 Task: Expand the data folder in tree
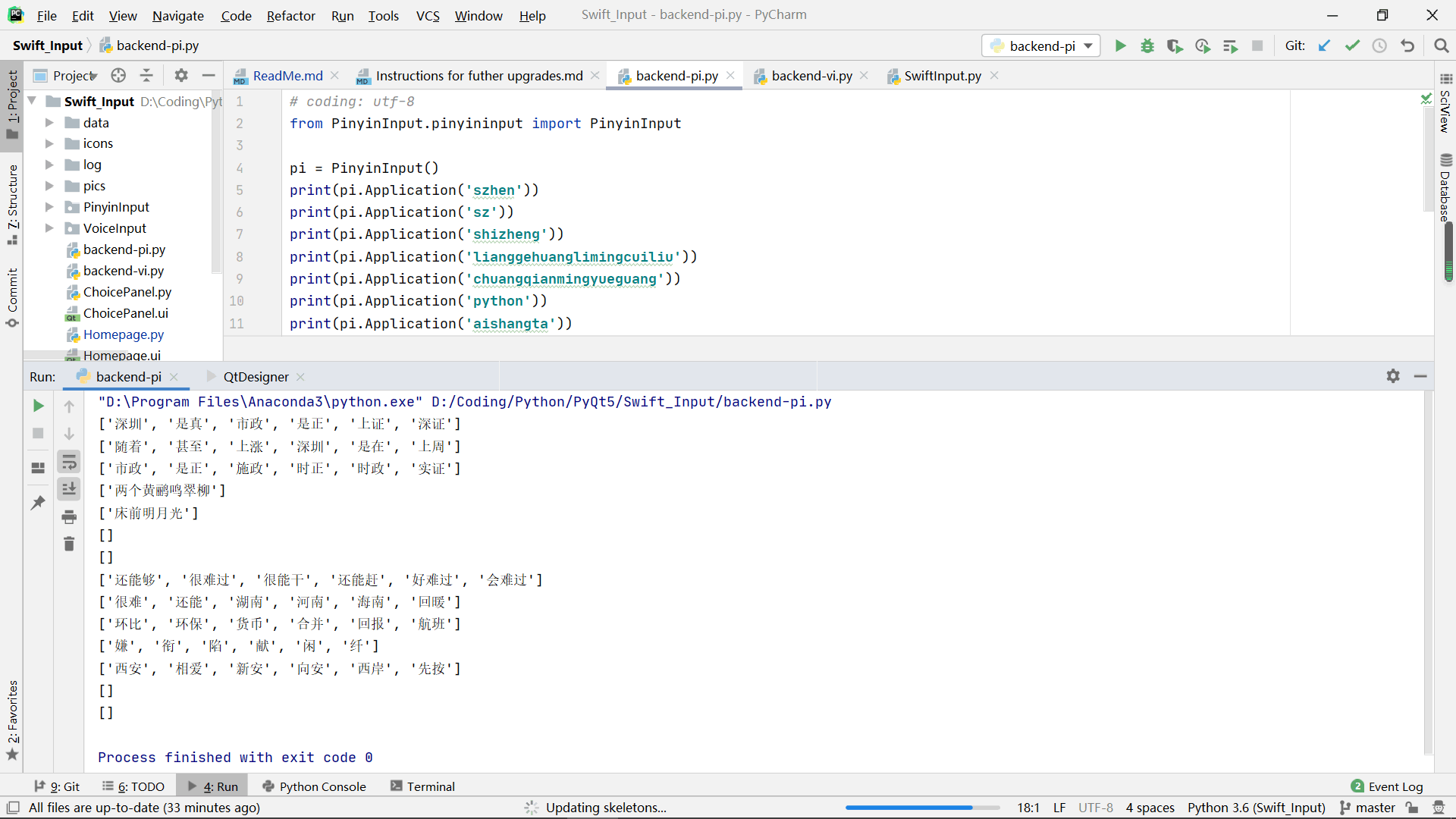[x=49, y=123]
